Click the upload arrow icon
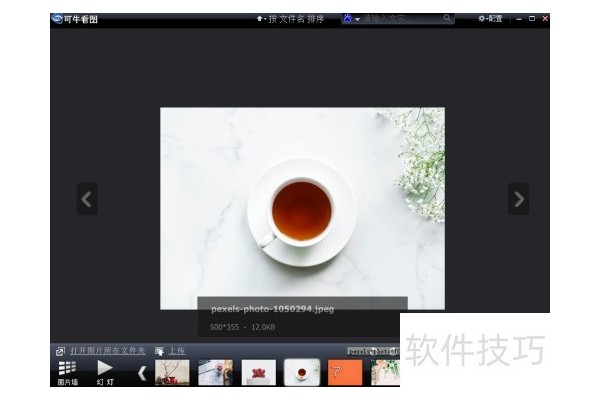The image size is (600, 400). point(160,351)
